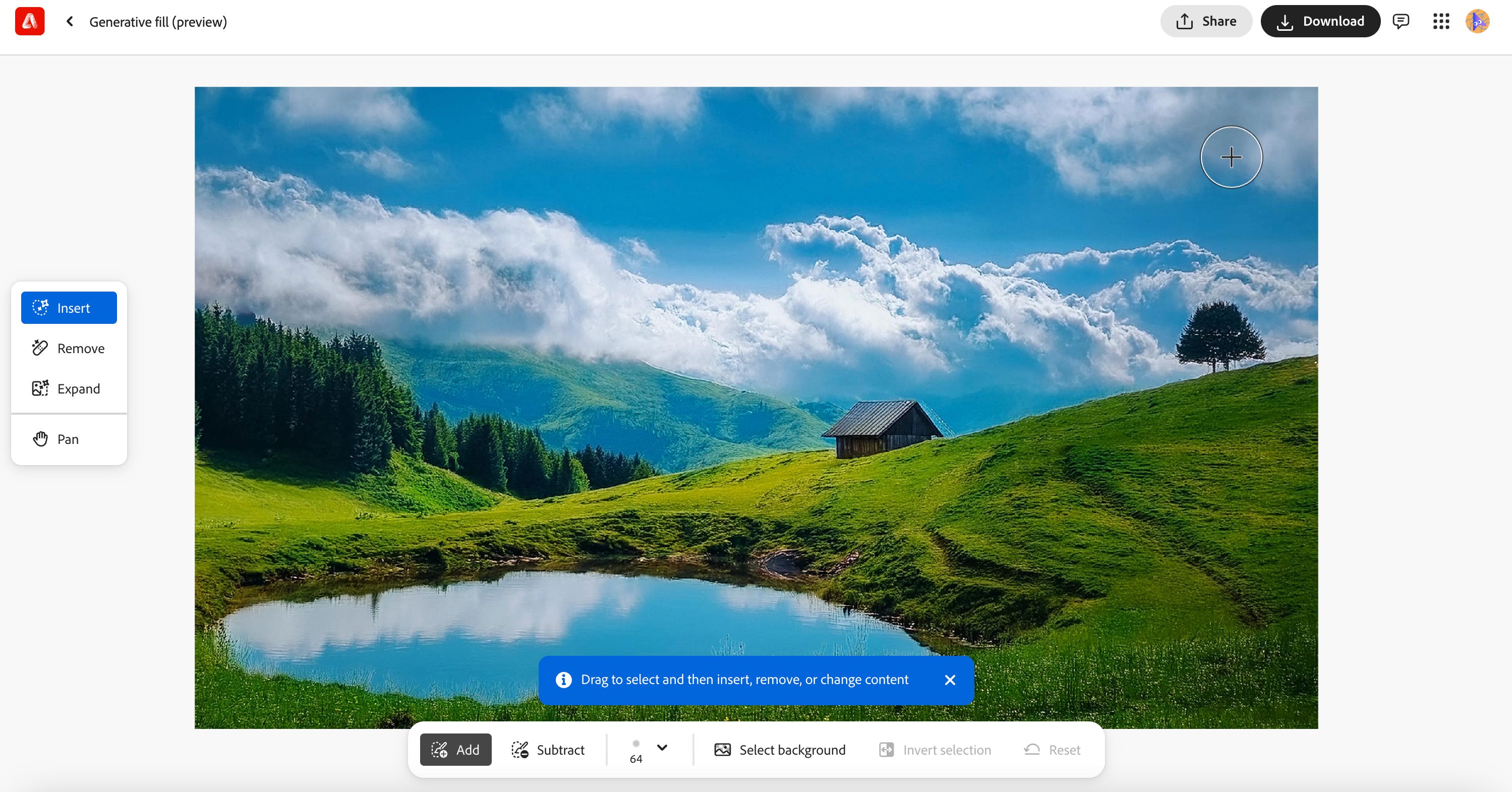Choose the Insert tool
Viewport: 1512px width, 792px height.
click(x=69, y=308)
